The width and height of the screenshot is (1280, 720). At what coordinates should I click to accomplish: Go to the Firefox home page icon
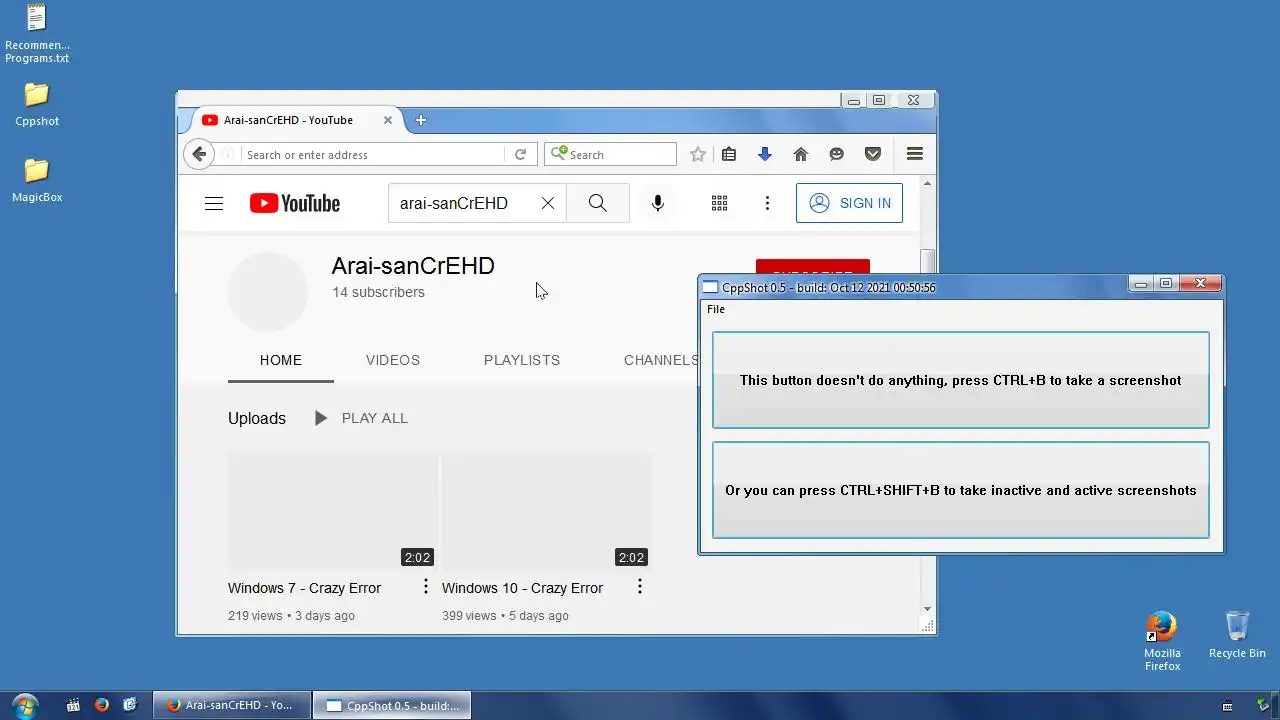pos(800,154)
